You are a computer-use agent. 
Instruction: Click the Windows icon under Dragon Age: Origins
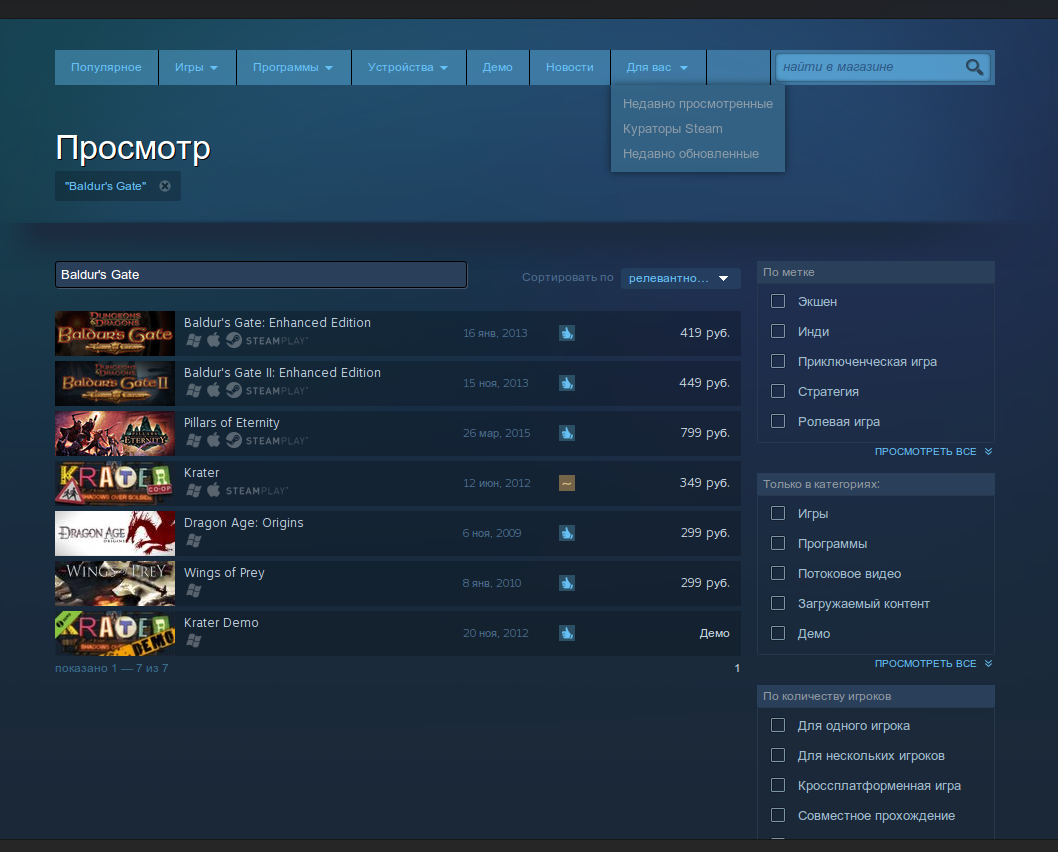click(x=194, y=540)
